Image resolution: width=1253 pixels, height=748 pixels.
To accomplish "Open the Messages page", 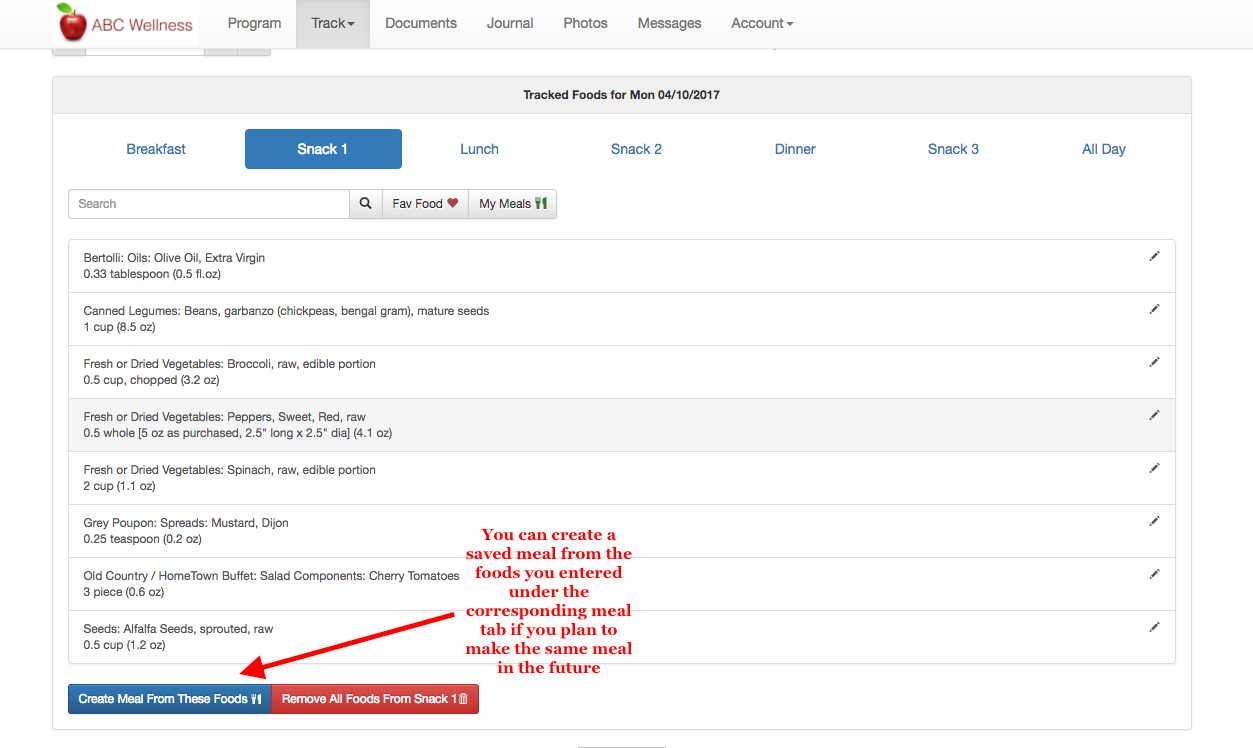I will (669, 23).
